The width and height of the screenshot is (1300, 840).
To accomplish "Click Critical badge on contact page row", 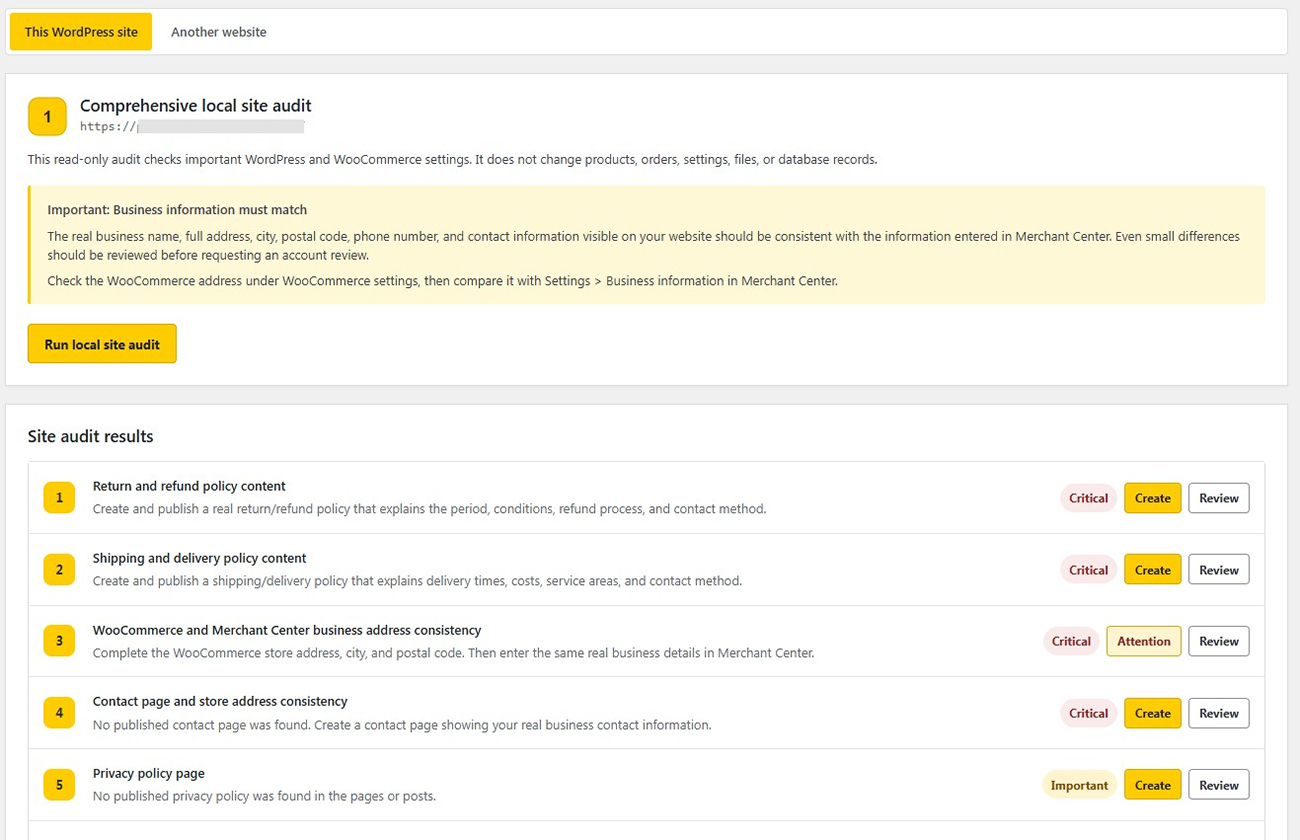I will click(1088, 713).
